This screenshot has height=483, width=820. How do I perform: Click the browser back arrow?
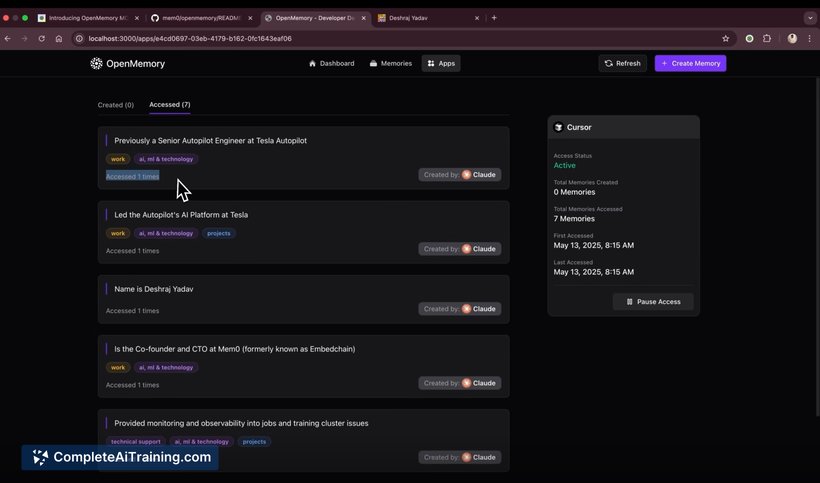pos(7,39)
